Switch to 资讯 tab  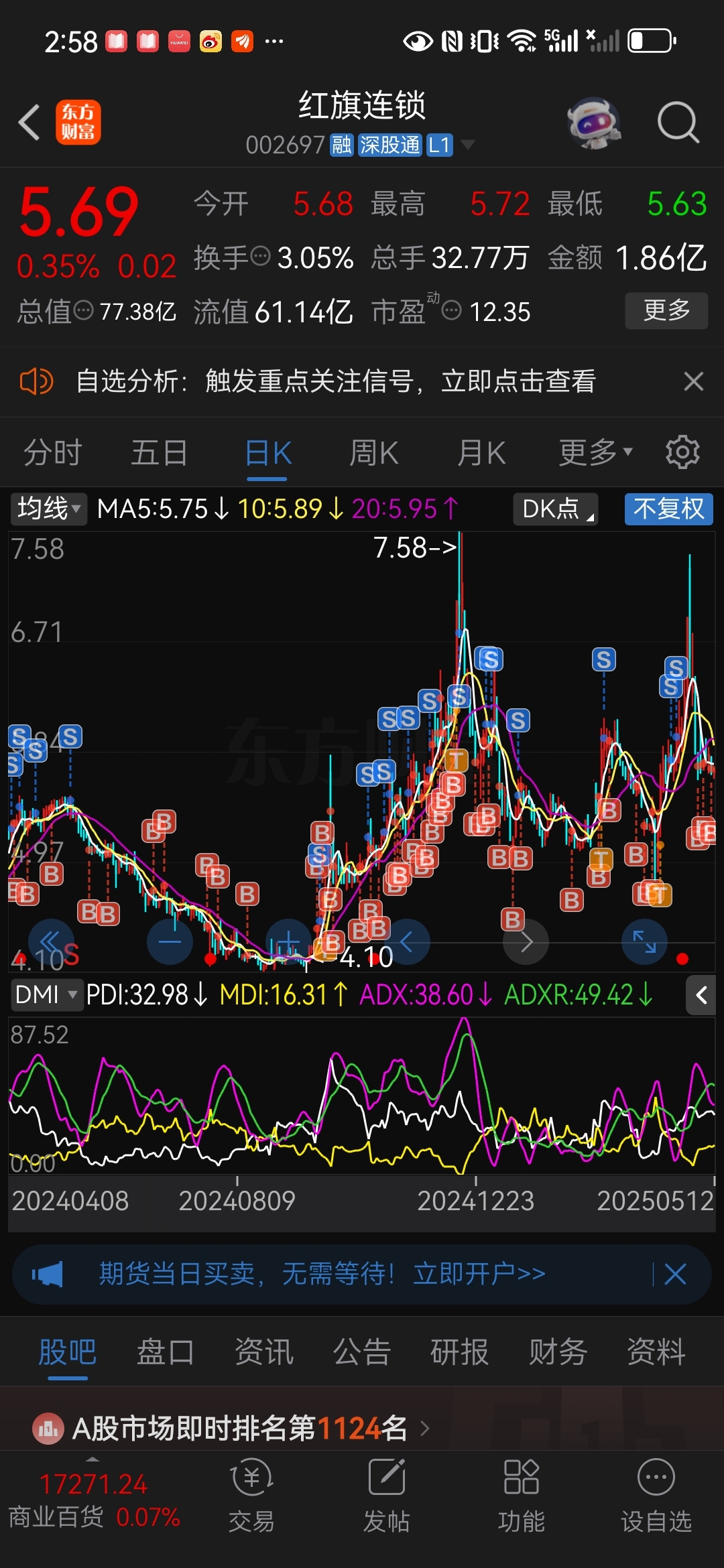click(x=264, y=1352)
